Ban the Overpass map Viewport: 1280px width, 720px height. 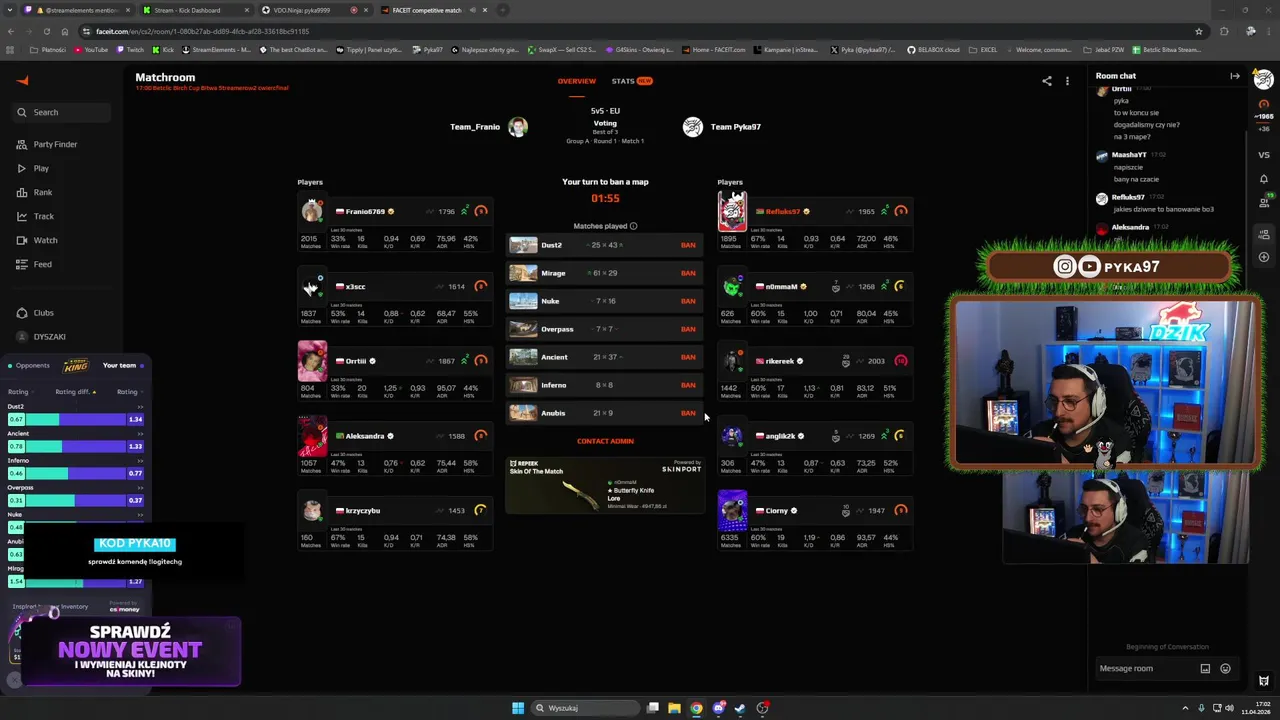point(688,329)
